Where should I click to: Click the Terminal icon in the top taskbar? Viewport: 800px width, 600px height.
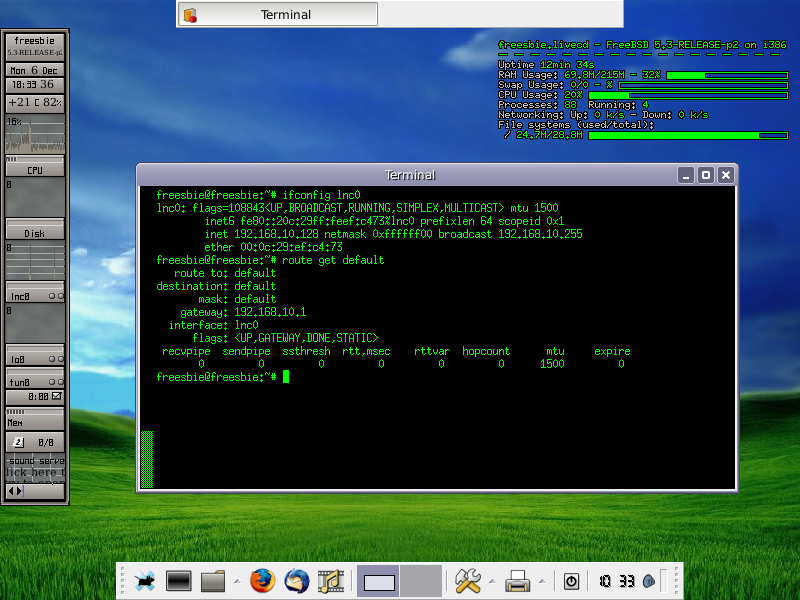click(190, 15)
